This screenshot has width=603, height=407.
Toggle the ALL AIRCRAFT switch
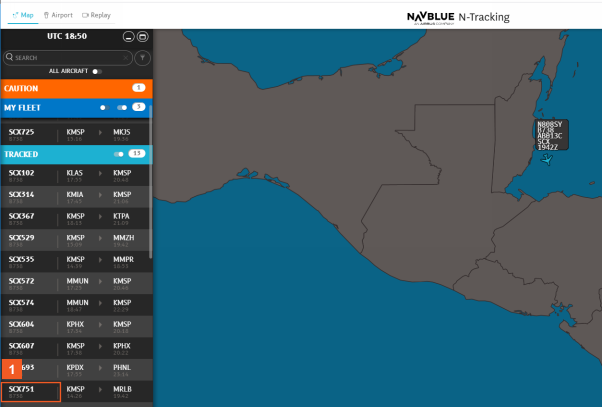[97, 71]
